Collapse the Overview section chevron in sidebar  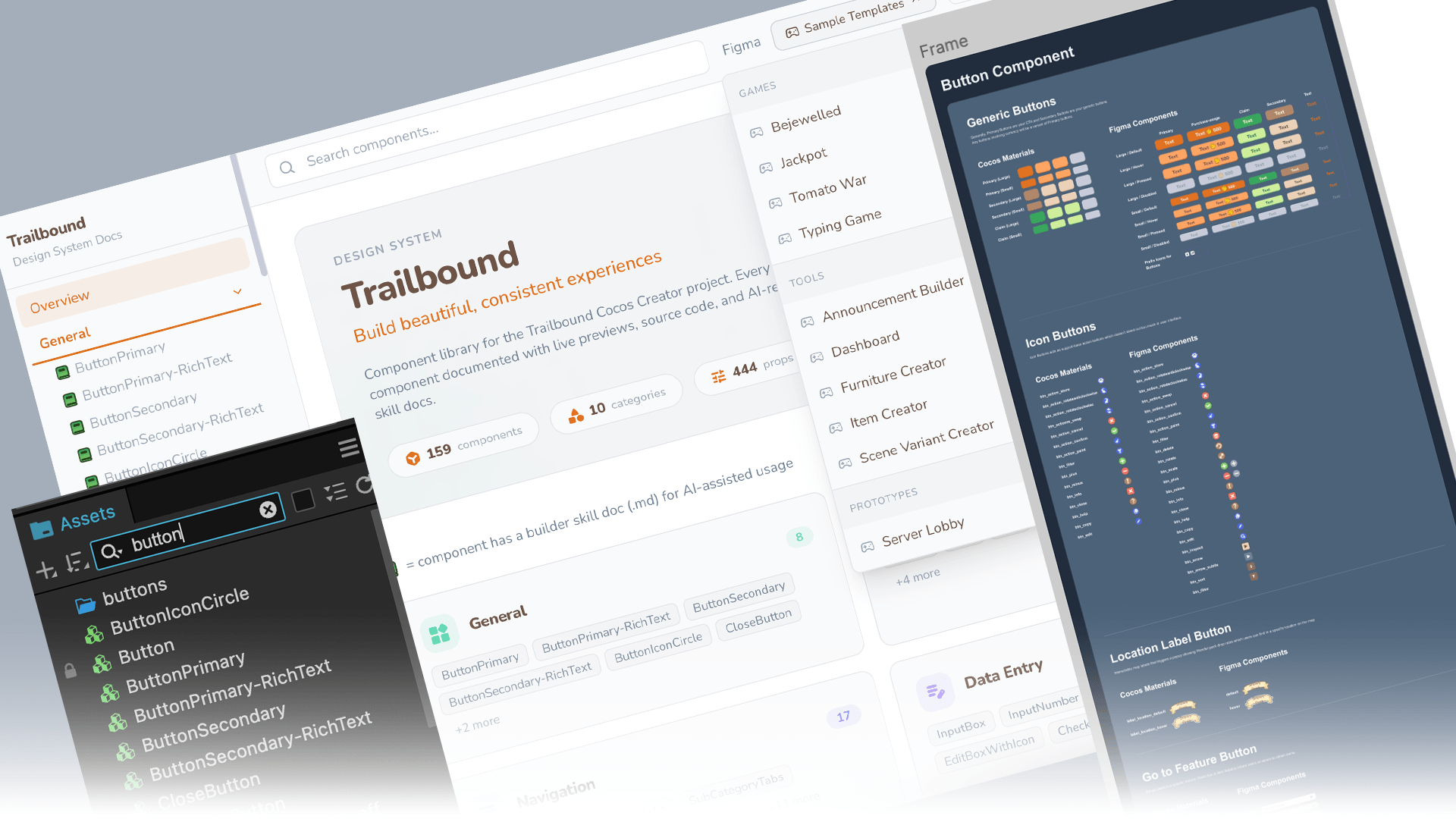pos(237,291)
